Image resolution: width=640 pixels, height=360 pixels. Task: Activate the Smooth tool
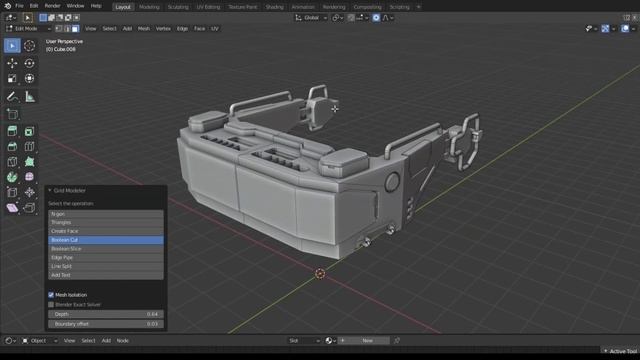pos(29,177)
